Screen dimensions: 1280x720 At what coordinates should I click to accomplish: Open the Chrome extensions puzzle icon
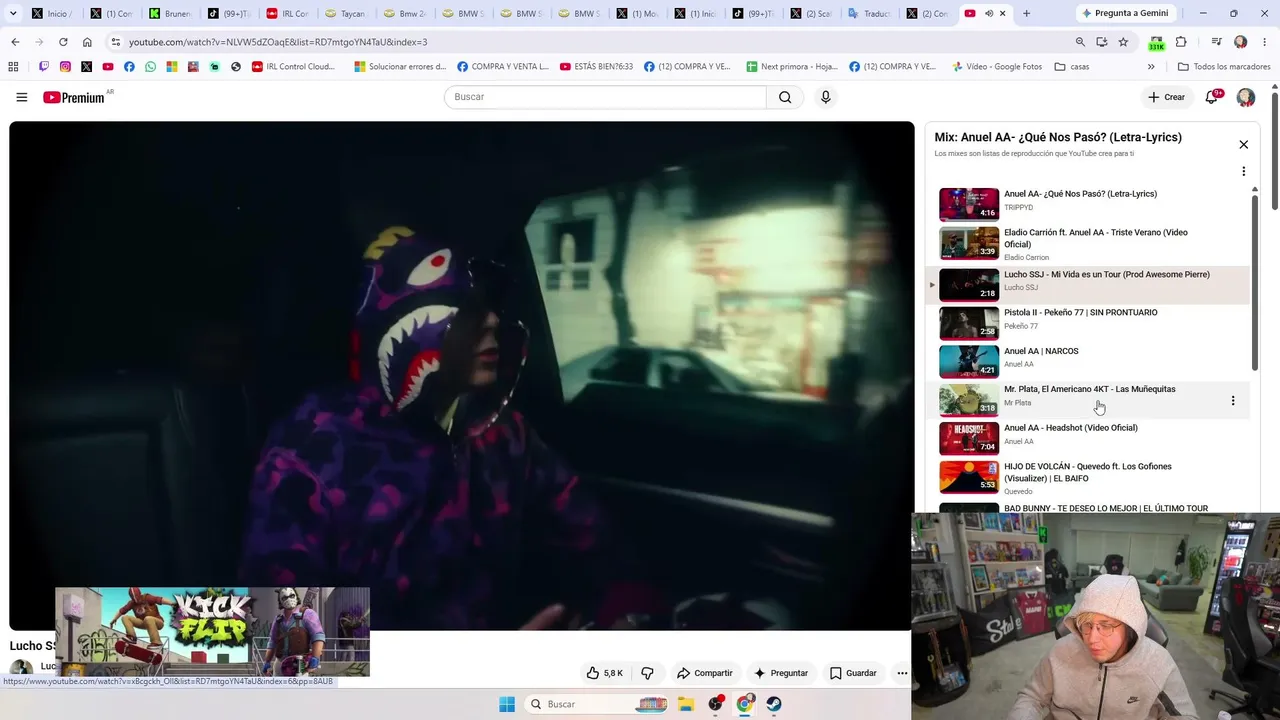click(1181, 42)
